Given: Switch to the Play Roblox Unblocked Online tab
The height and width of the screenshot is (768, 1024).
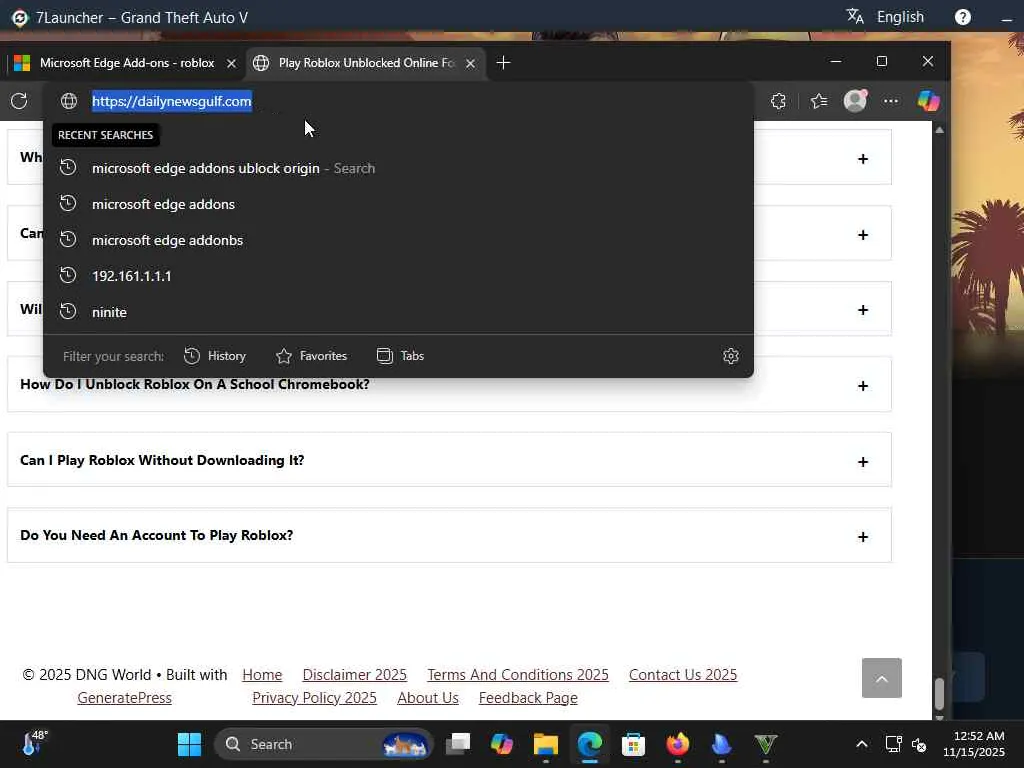Looking at the screenshot, I should (366, 63).
